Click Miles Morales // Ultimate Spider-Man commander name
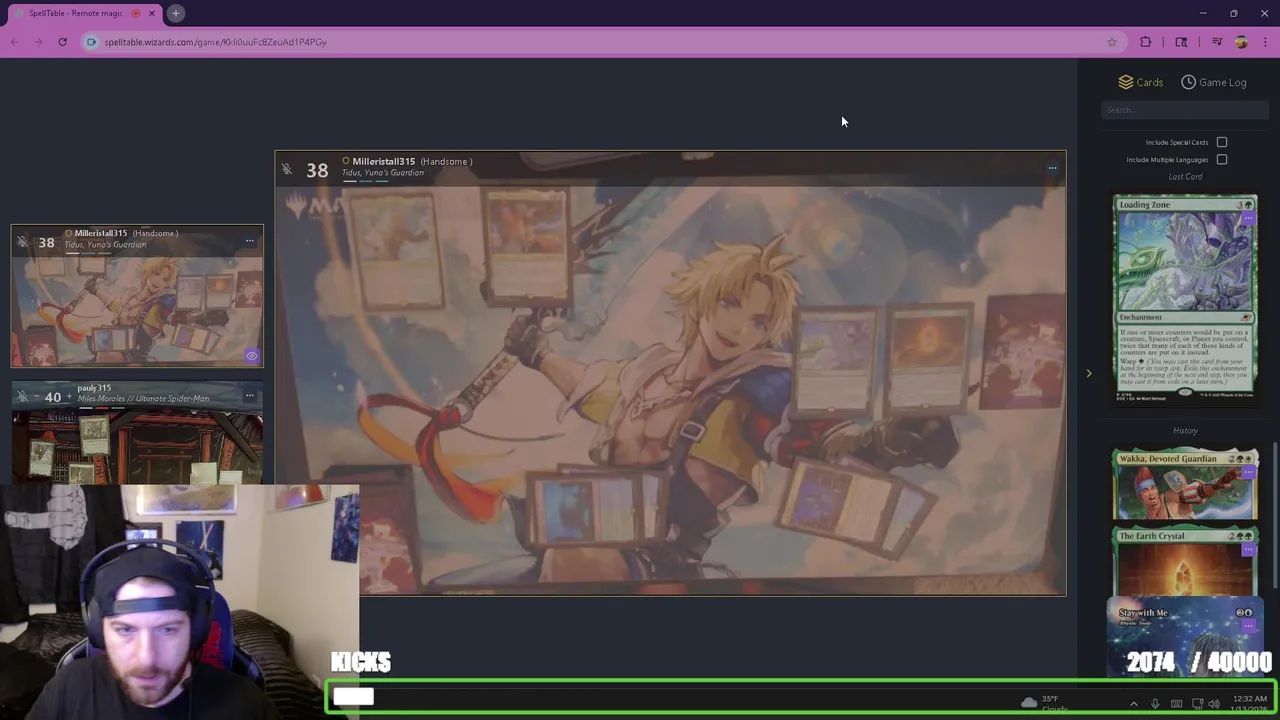Viewport: 1280px width, 720px height. point(143,399)
